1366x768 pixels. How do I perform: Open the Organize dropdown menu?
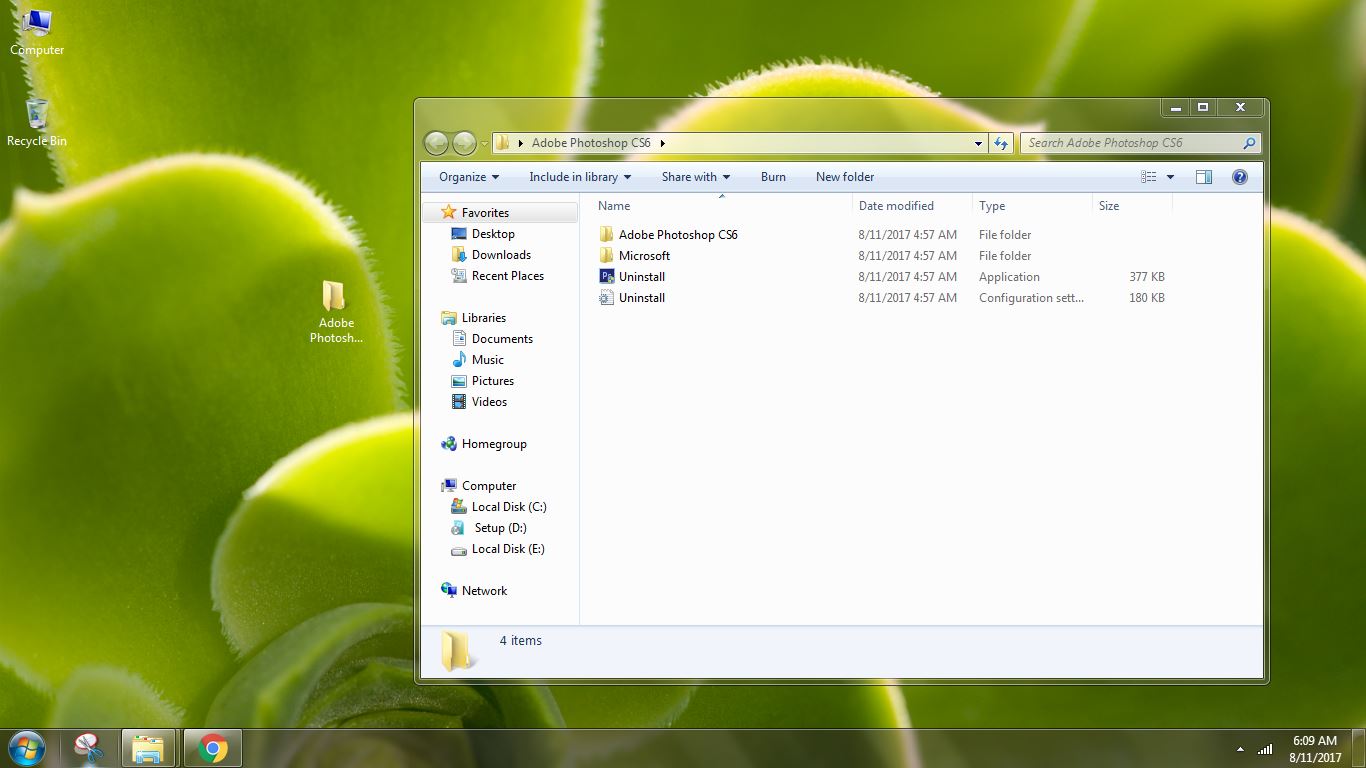click(x=469, y=177)
